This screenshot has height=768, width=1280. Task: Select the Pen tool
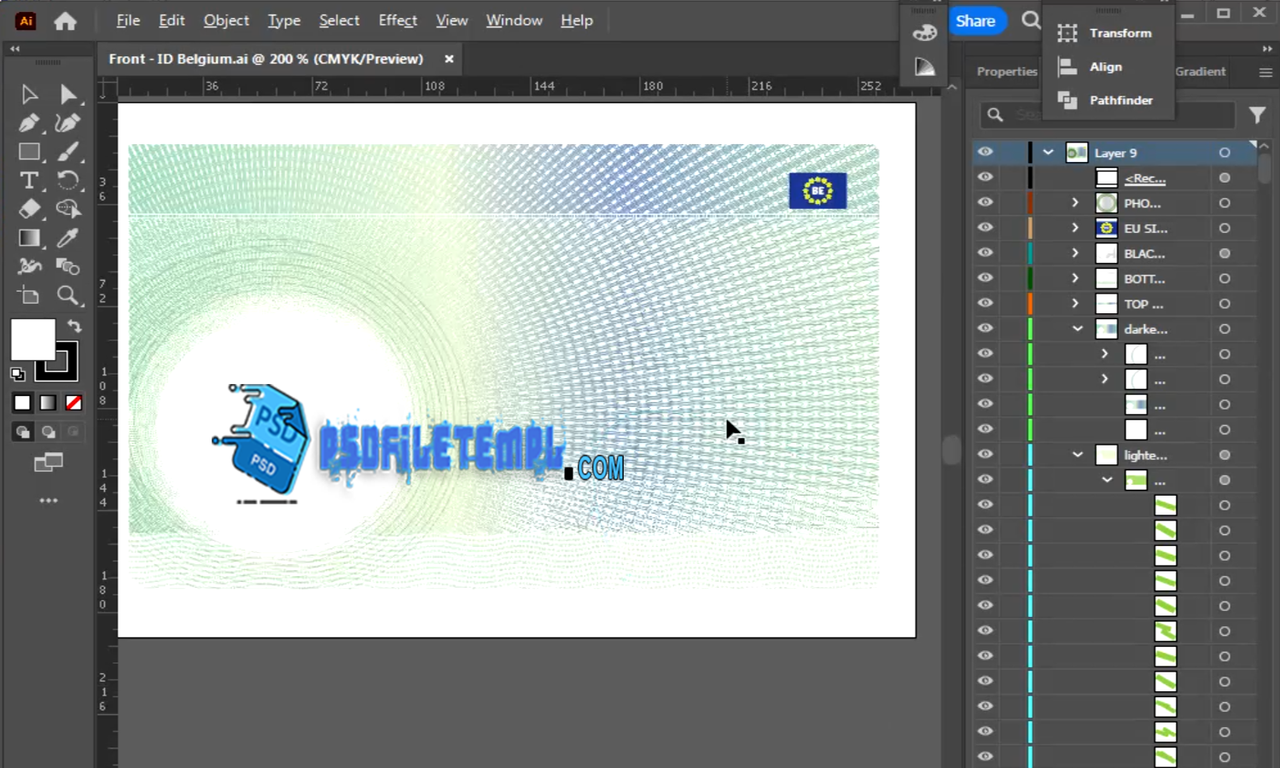point(29,123)
